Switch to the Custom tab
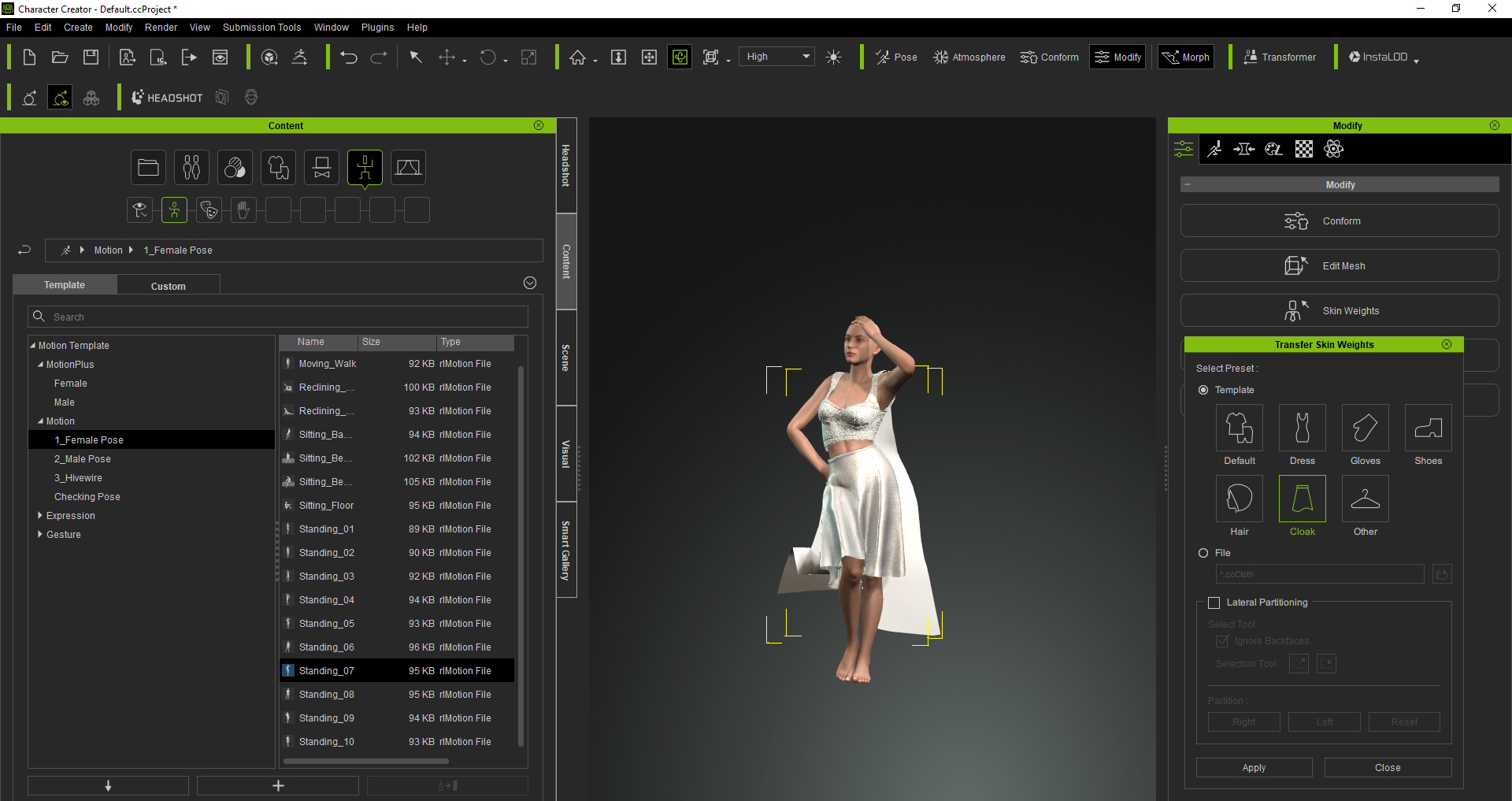 (x=169, y=286)
